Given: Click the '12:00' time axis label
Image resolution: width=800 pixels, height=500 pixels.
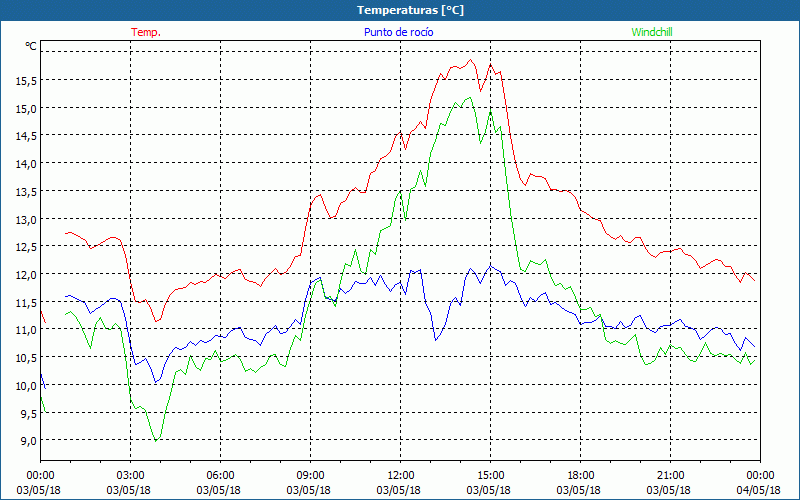Looking at the screenshot, I should pos(401,476).
